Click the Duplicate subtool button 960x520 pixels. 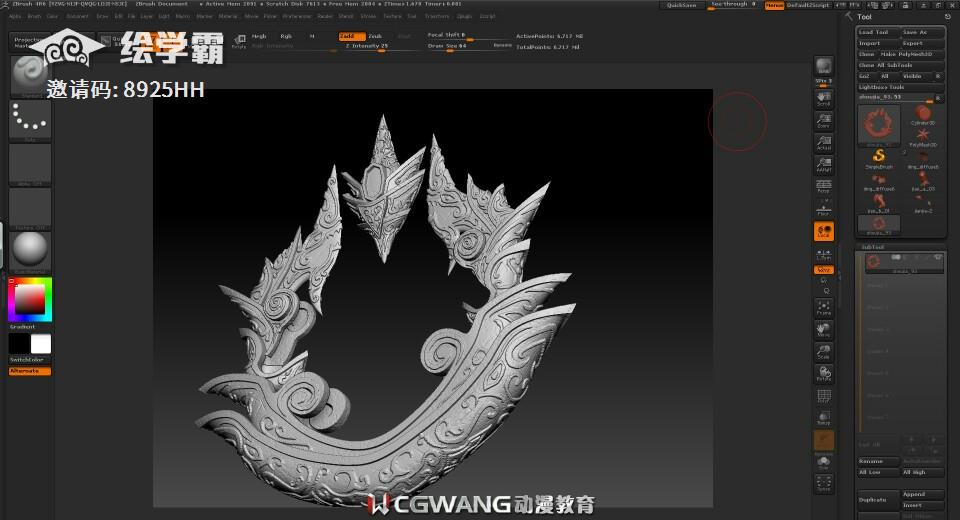tap(878, 500)
